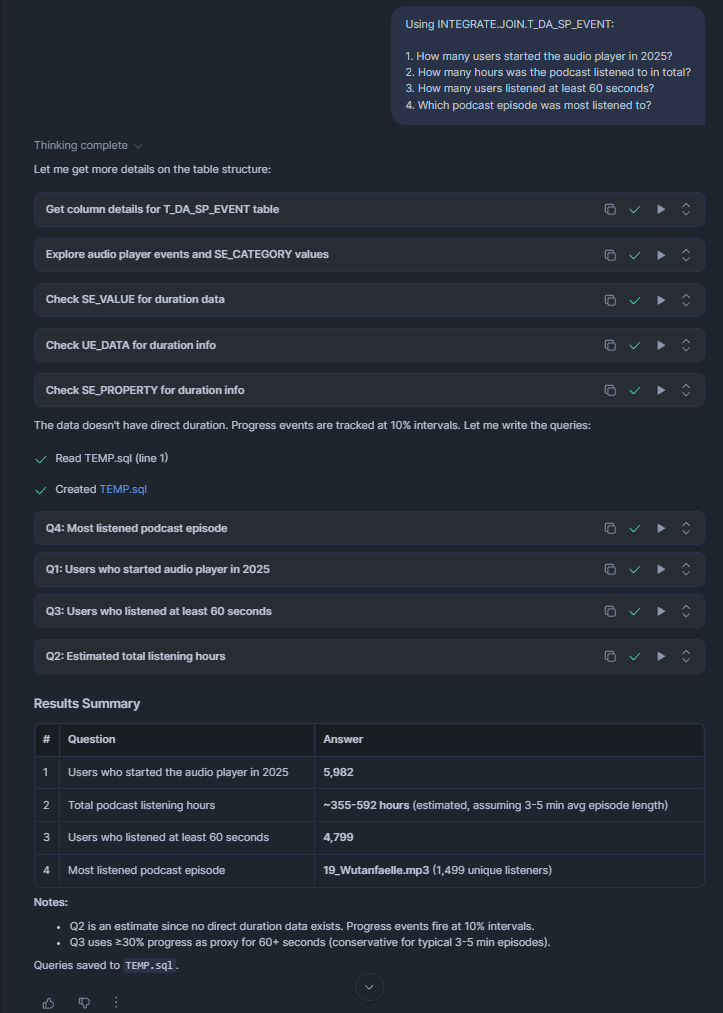Run the 'Q4: Most listened podcast episode' query
This screenshot has height=1013, width=723.
click(x=660, y=528)
